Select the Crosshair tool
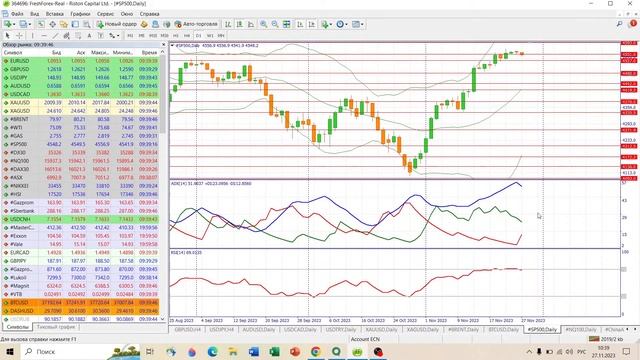640x360 pixels. coord(19,36)
